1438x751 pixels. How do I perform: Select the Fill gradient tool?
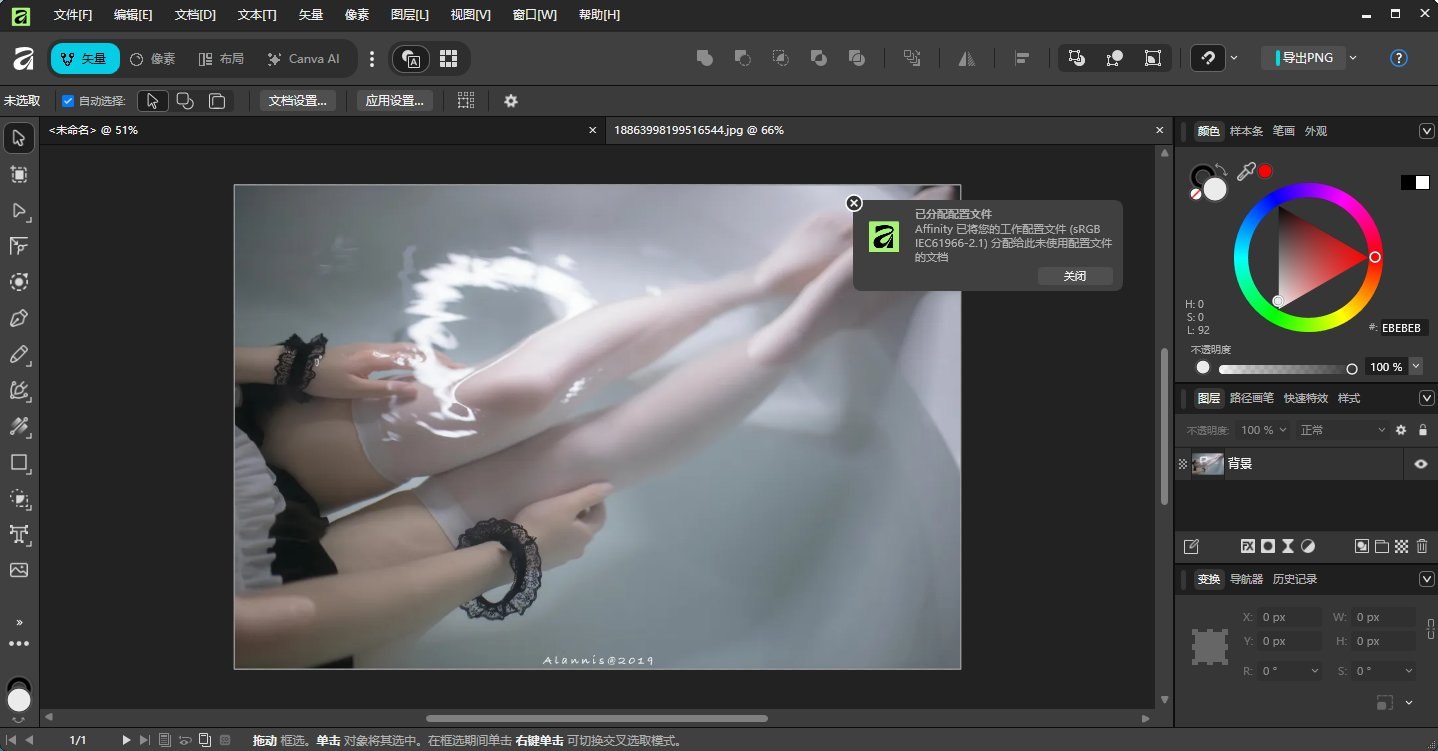coord(19,426)
